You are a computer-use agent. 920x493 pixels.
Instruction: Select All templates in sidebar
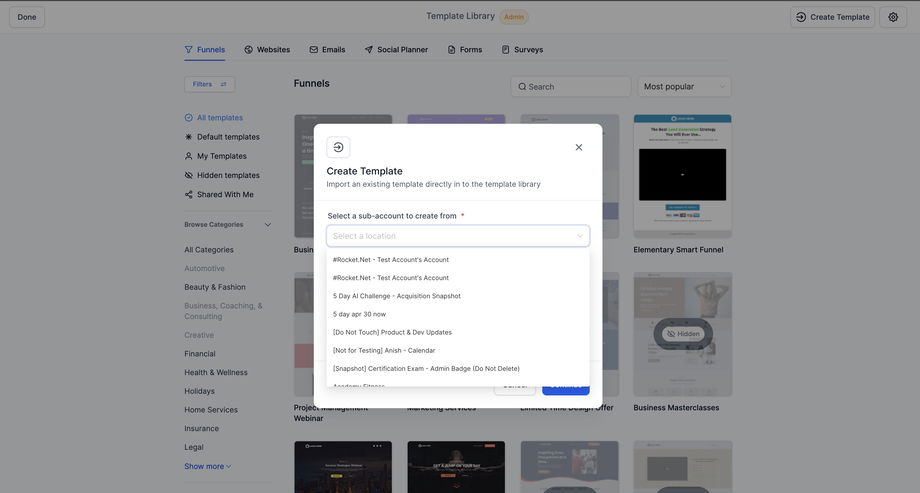coord(214,118)
